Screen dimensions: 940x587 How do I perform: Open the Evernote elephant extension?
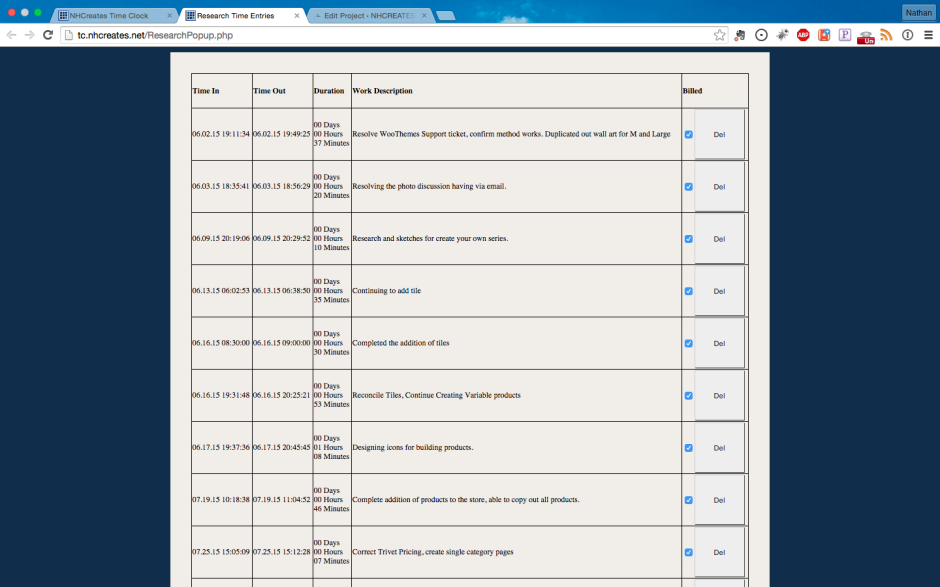[740, 35]
